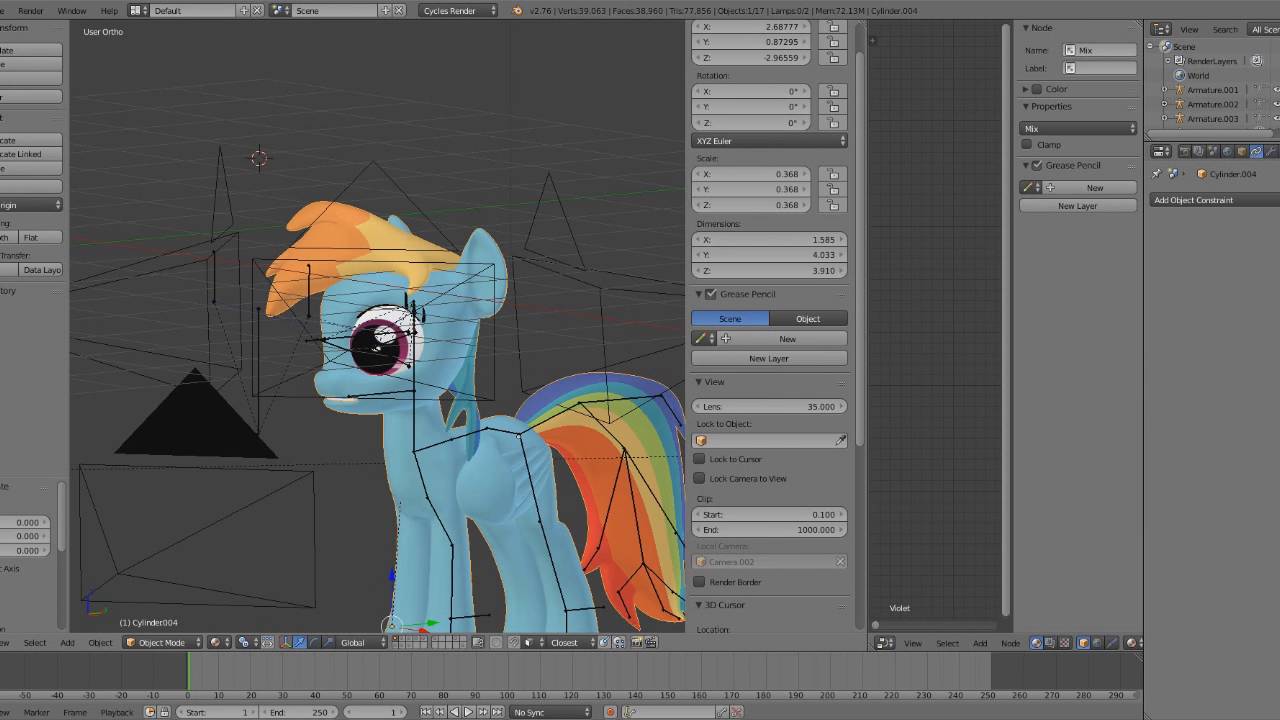Select world shader type icon in node editor
This screenshot has height=720, width=1280.
[x=1097, y=643]
